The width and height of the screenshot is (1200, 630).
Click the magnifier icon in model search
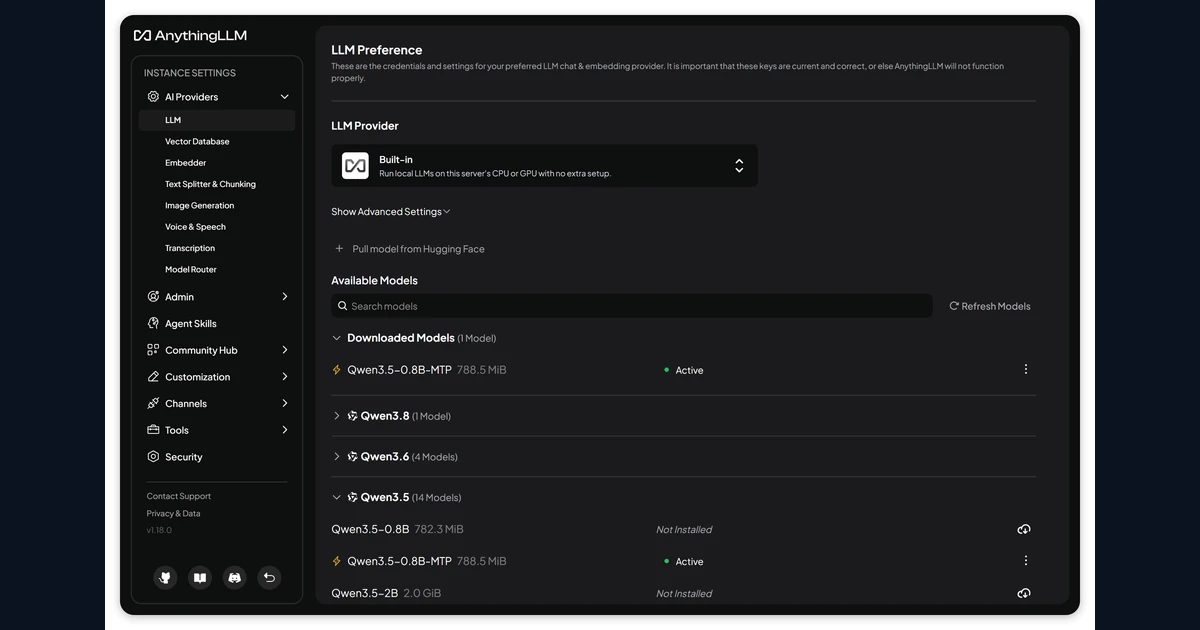pyautogui.click(x=343, y=306)
